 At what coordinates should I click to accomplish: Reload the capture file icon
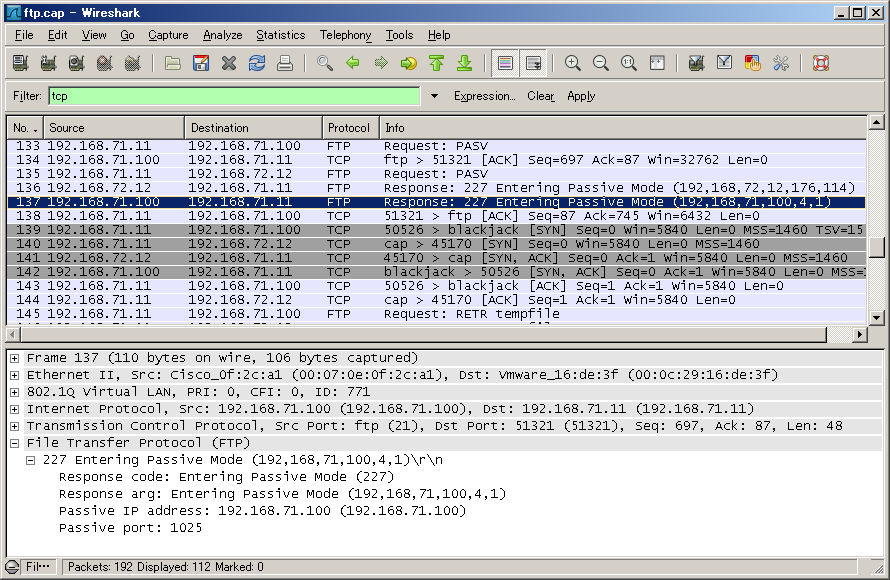(x=257, y=63)
